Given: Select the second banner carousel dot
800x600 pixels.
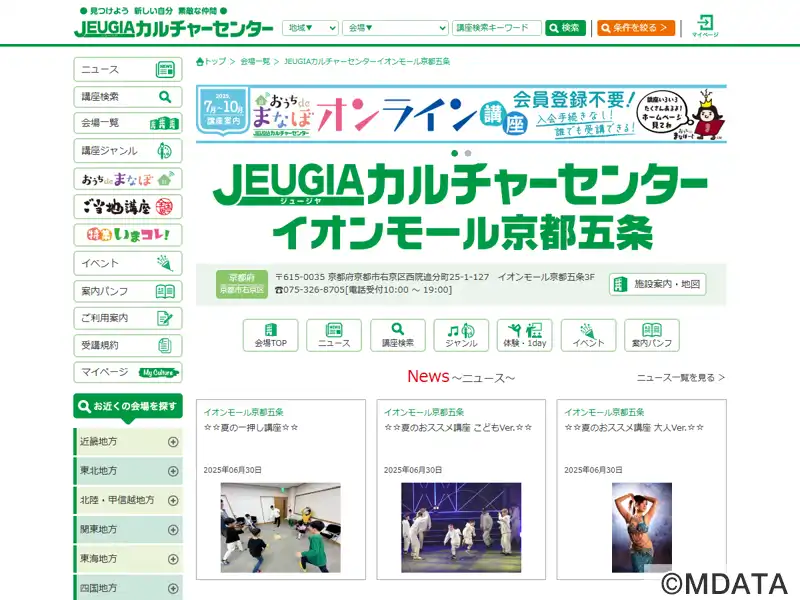Looking at the screenshot, I should (468, 153).
